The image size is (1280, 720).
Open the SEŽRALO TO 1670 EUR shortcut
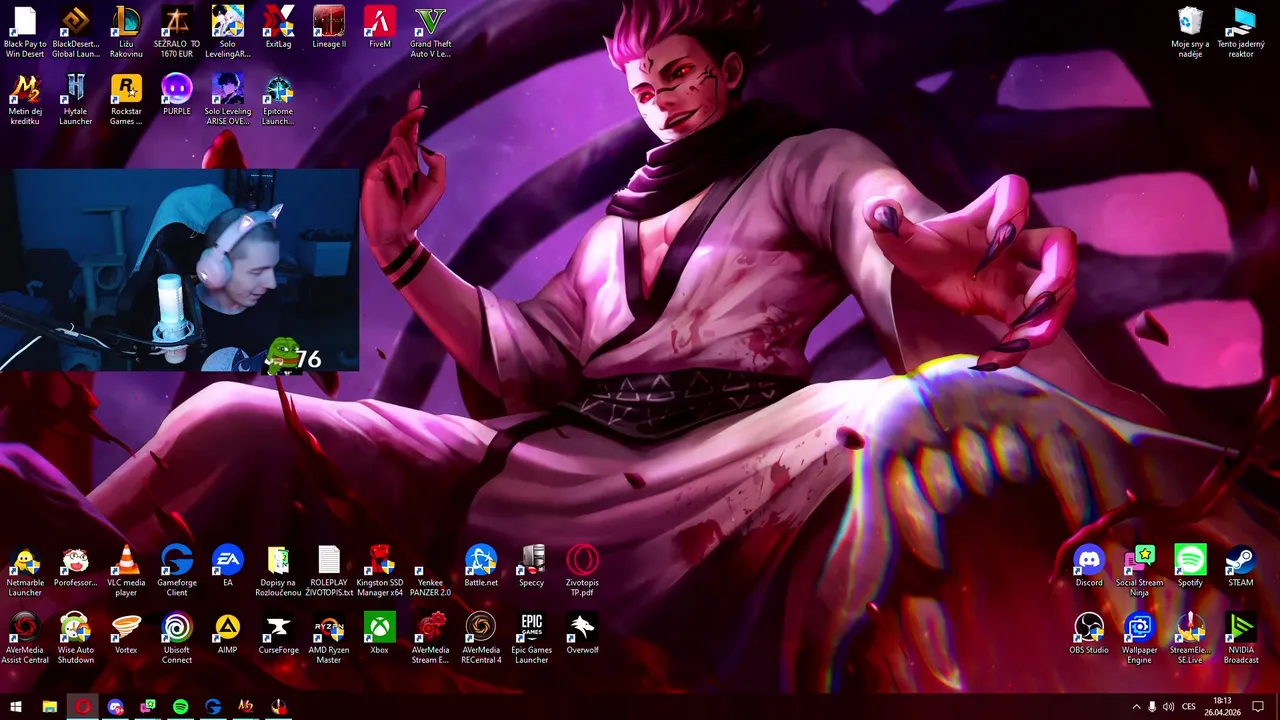click(177, 32)
